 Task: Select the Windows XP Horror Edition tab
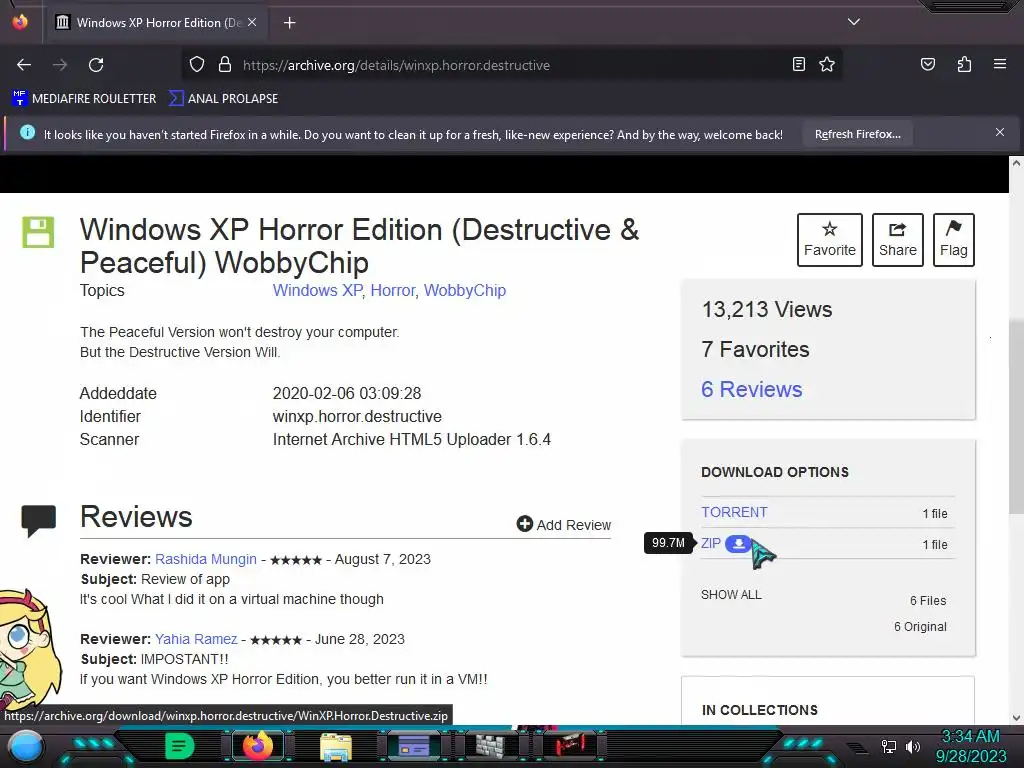click(x=155, y=23)
